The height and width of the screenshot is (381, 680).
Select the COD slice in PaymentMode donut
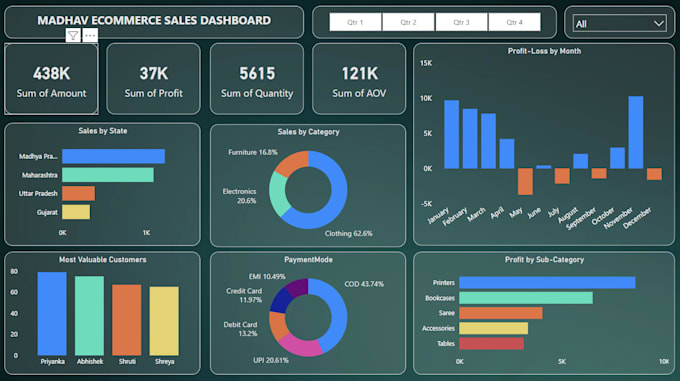point(339,312)
